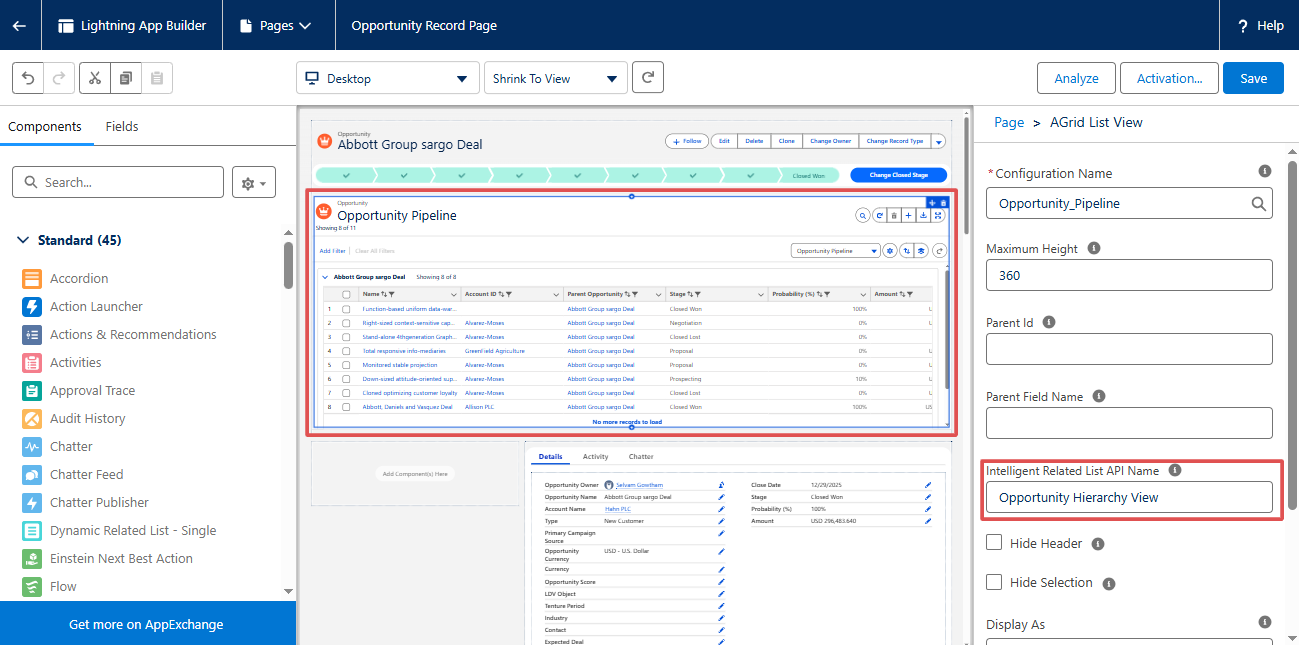Click info icon next to Maximum Height
Image resolution: width=1299 pixels, height=645 pixels.
click(1094, 248)
